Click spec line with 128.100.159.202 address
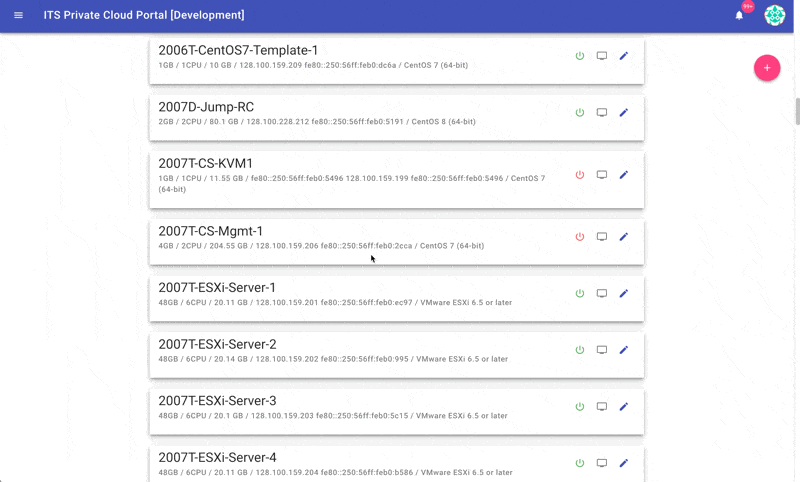The image size is (800, 482). pyautogui.click(x=333, y=359)
